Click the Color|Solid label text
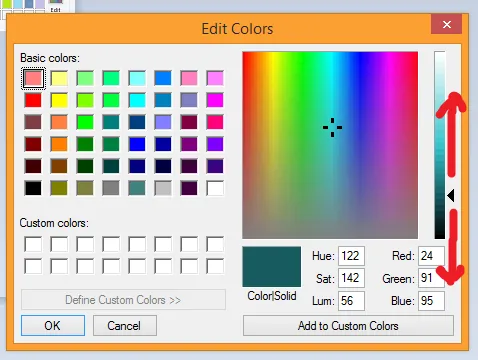Image resolution: width=478 pixels, height=360 pixels. point(272,296)
